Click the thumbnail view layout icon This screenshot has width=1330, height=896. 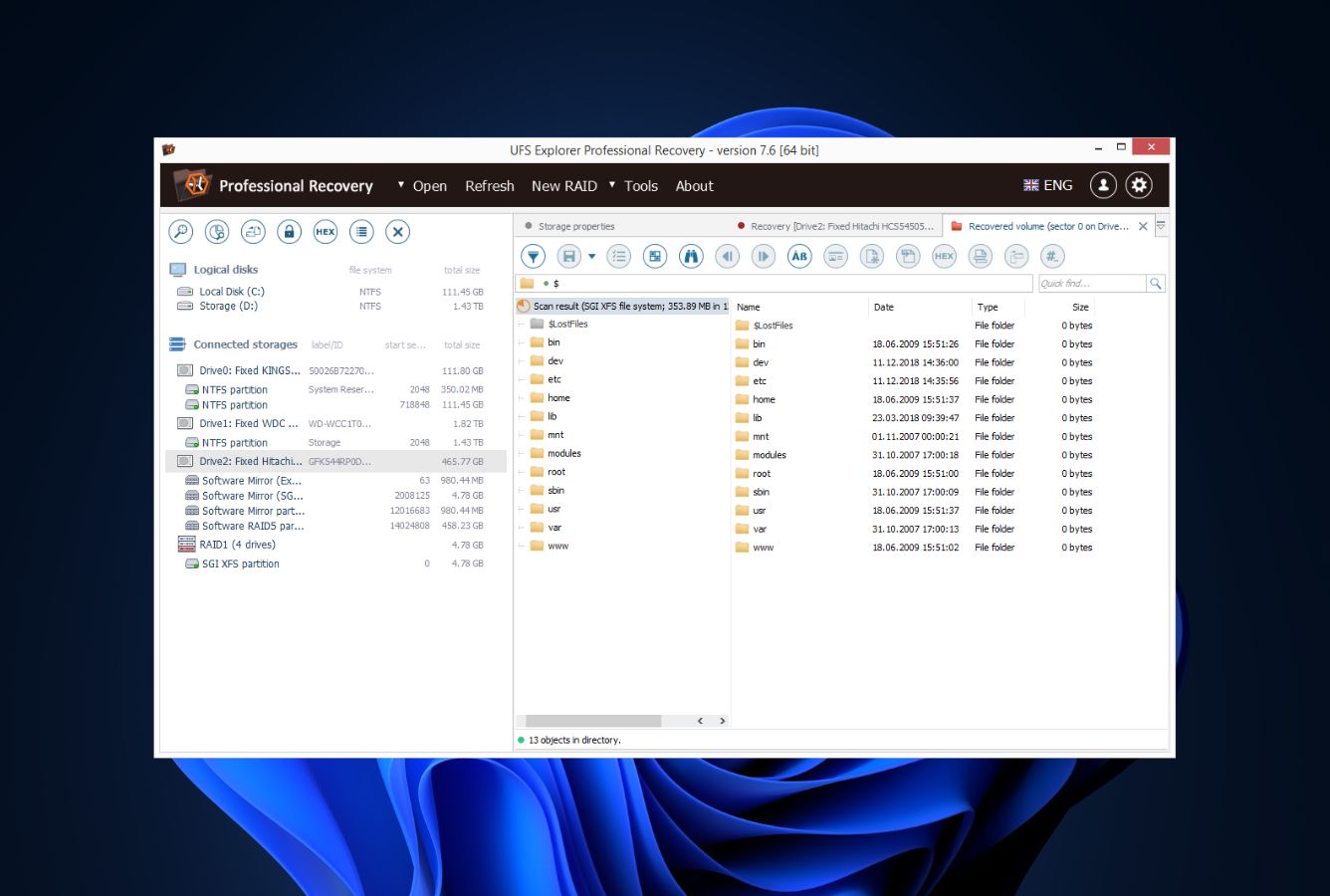pos(655,257)
